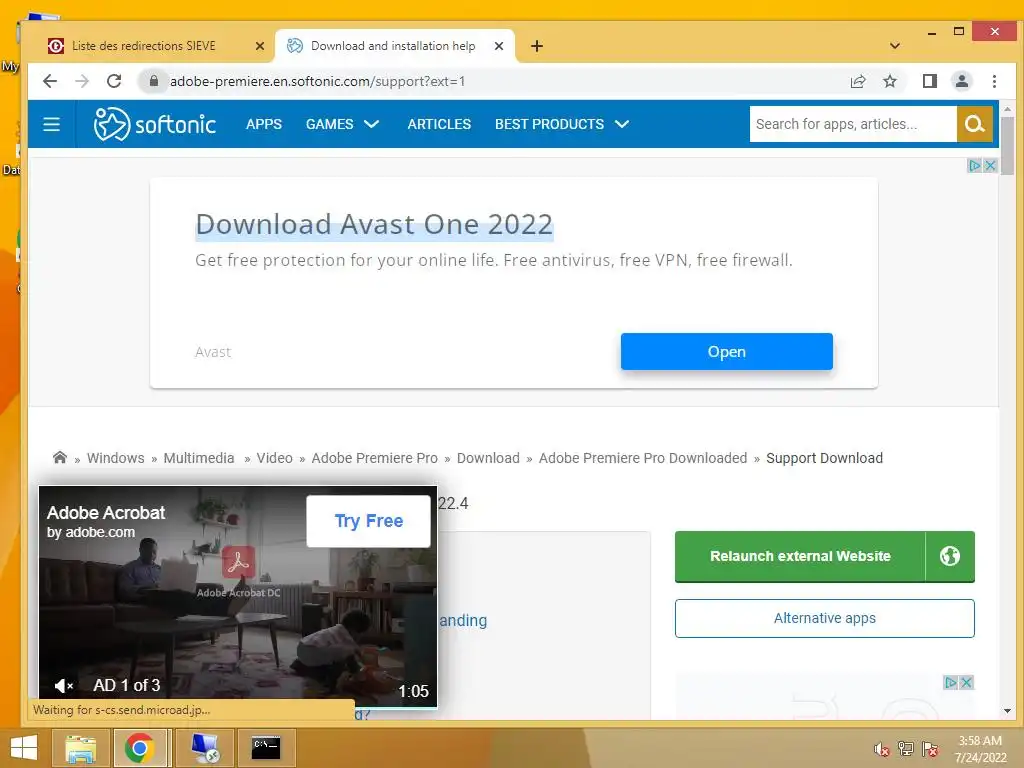Click the tray volume speaker icon
Screen dimensions: 1024x768
882,749
